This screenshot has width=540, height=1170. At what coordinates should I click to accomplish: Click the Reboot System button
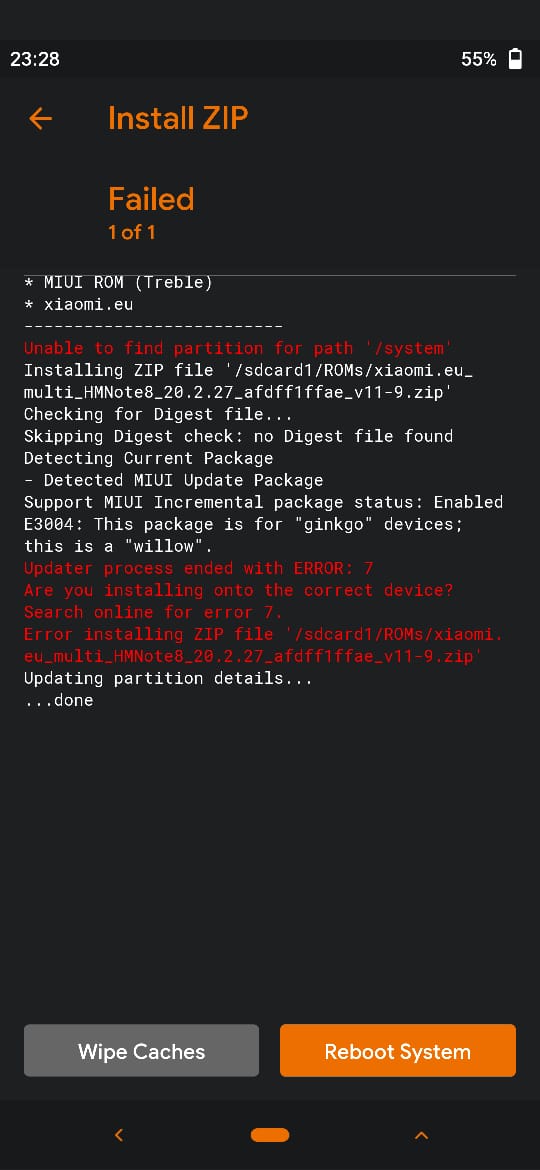pyautogui.click(x=398, y=1051)
